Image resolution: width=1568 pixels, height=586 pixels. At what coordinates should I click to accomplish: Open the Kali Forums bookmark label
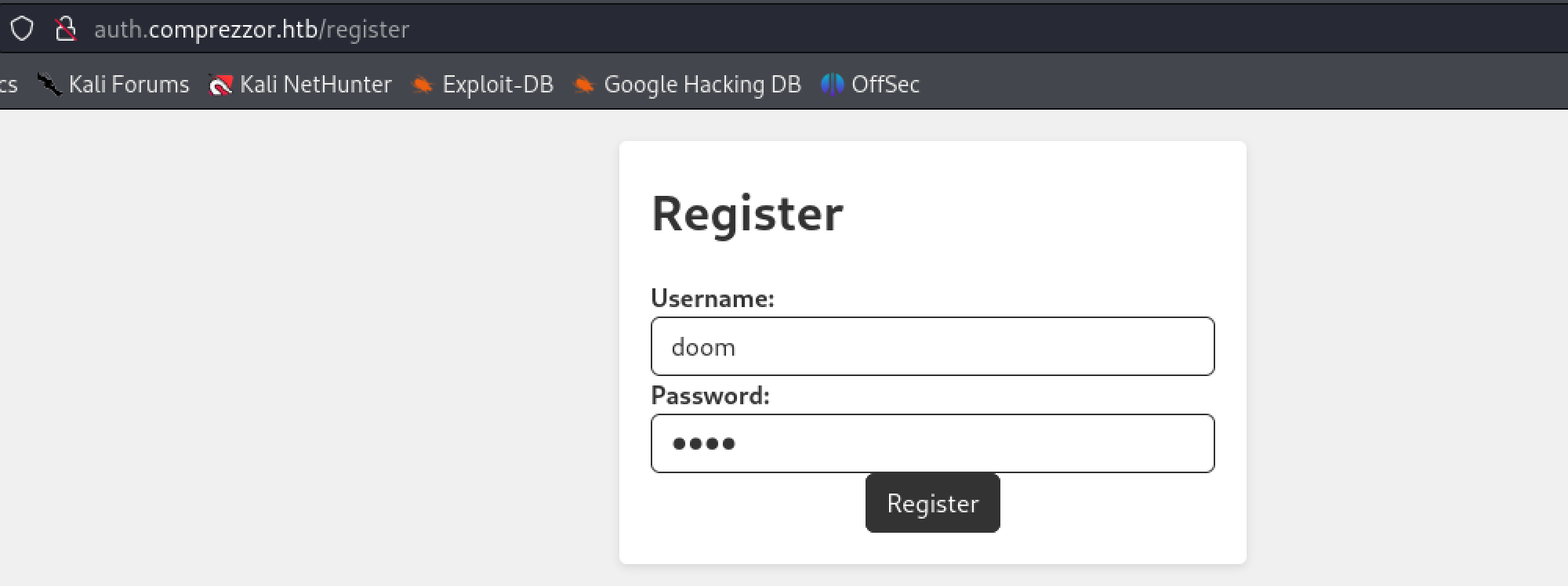click(x=129, y=84)
